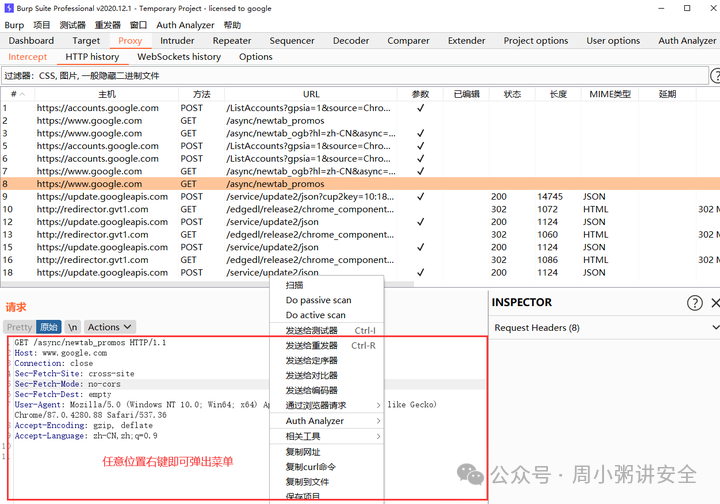This screenshot has width=720, height=504.
Task: Open the Auth Analyzer main tab
Action: point(687,41)
